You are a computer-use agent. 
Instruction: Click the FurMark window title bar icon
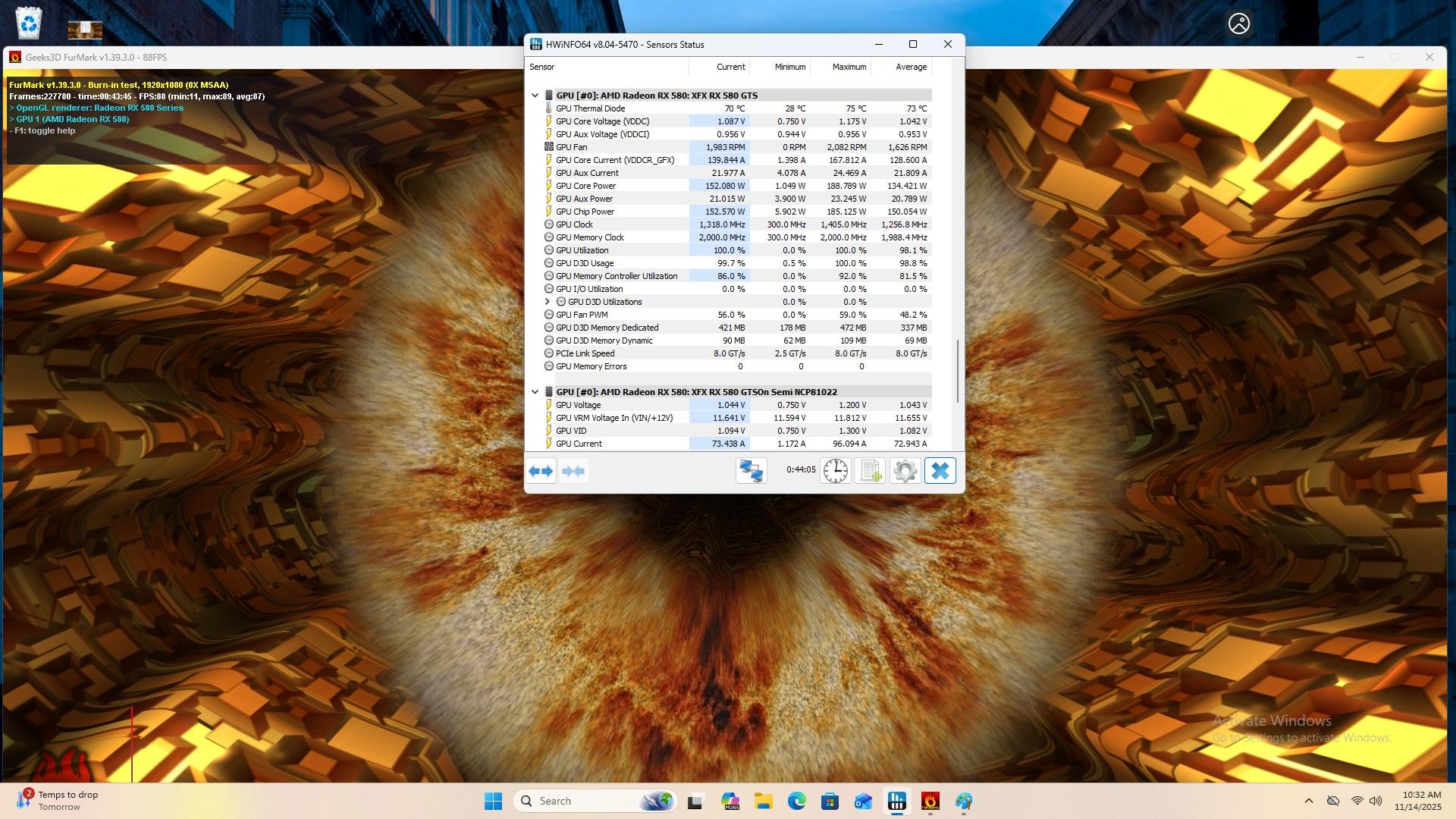pyautogui.click(x=15, y=57)
